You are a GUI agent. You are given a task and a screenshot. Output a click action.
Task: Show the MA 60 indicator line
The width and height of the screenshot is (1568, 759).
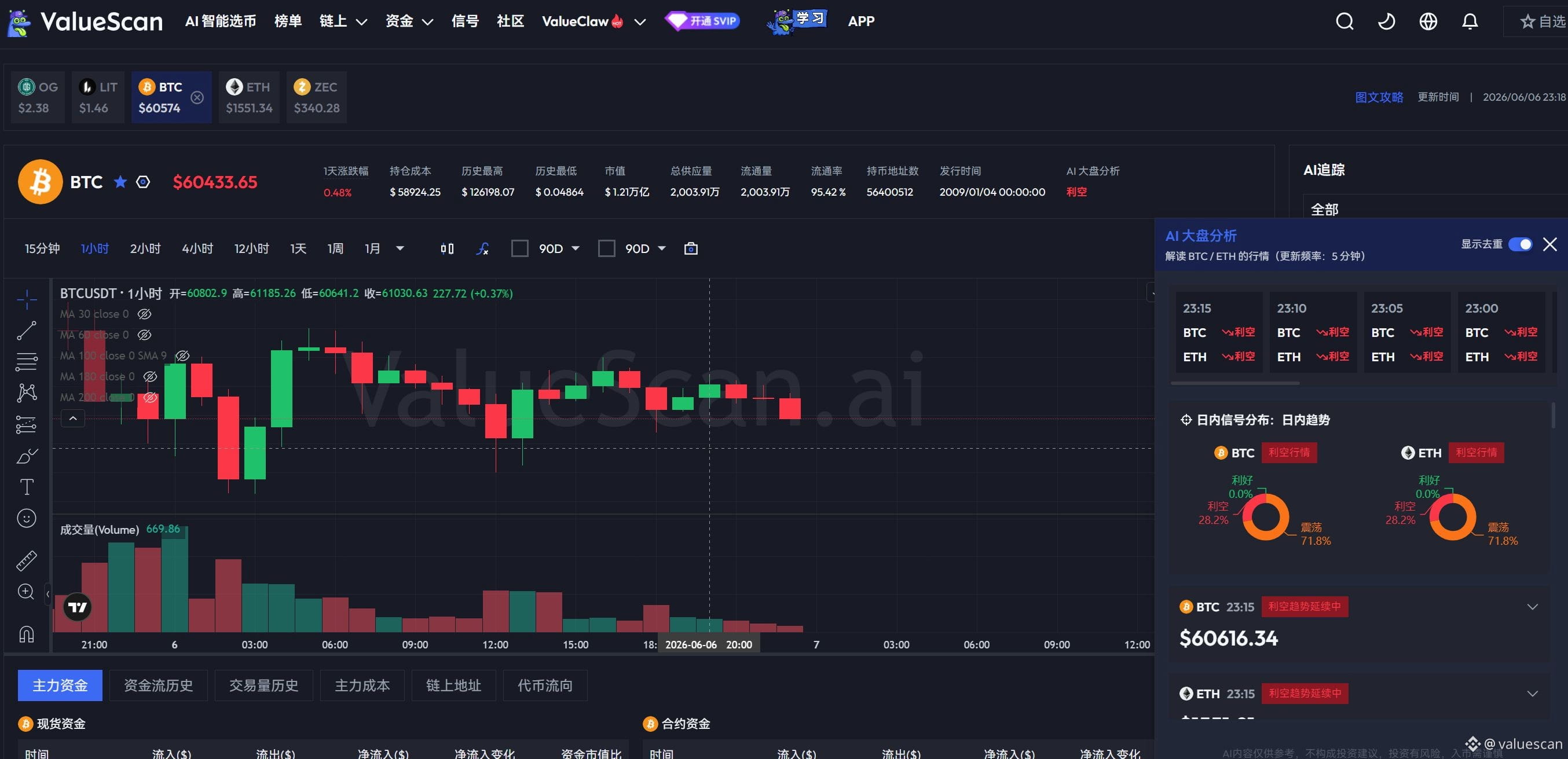pos(144,335)
